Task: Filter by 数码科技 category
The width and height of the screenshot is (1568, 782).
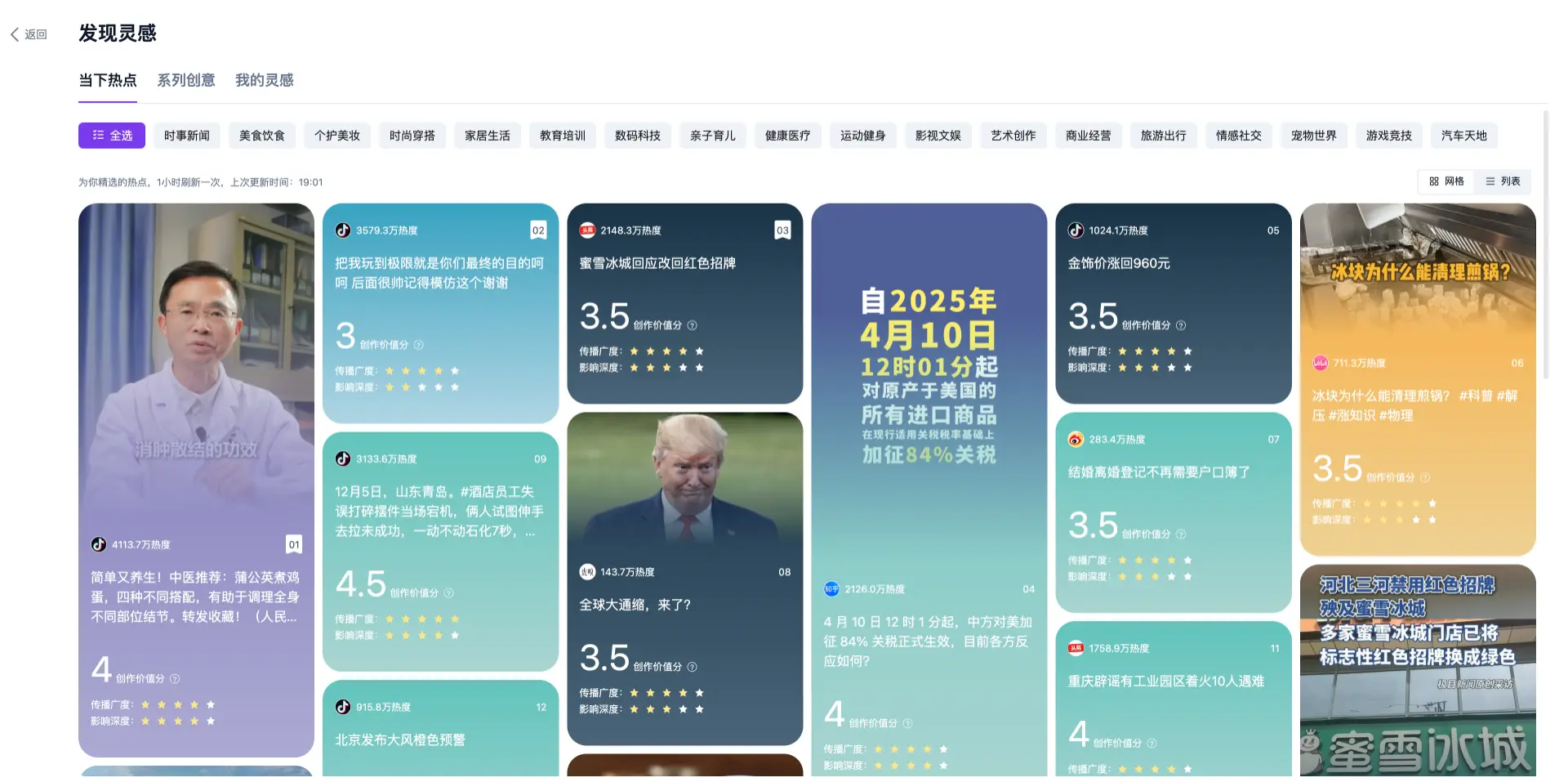Action: [x=638, y=136]
